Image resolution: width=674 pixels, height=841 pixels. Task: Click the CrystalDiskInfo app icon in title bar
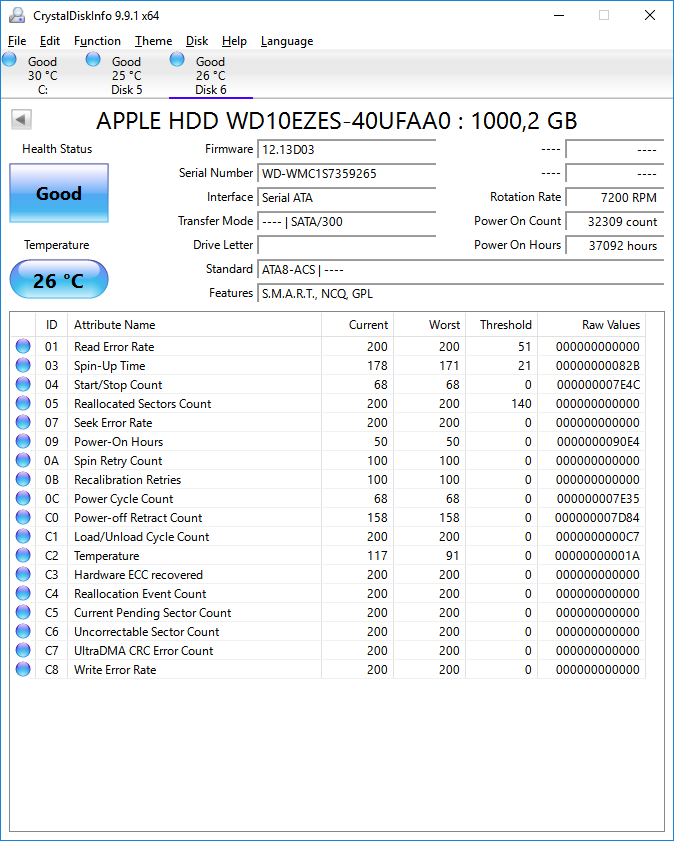[16, 16]
